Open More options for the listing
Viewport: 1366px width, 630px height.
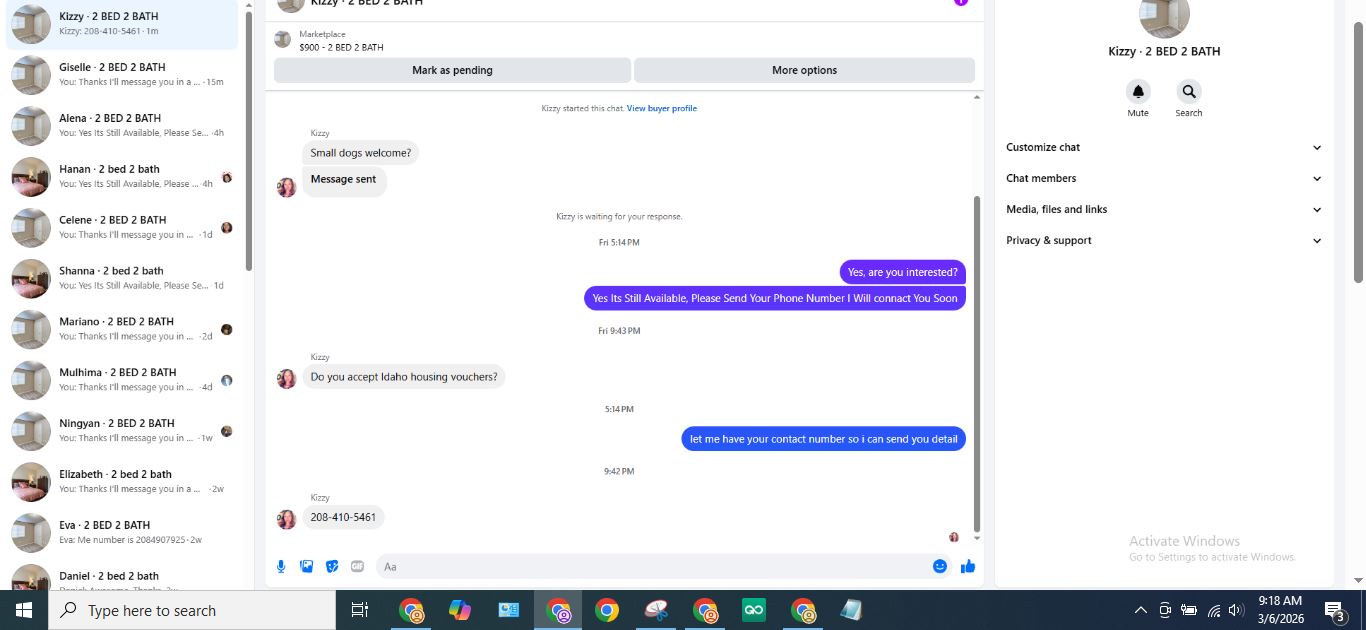804,70
